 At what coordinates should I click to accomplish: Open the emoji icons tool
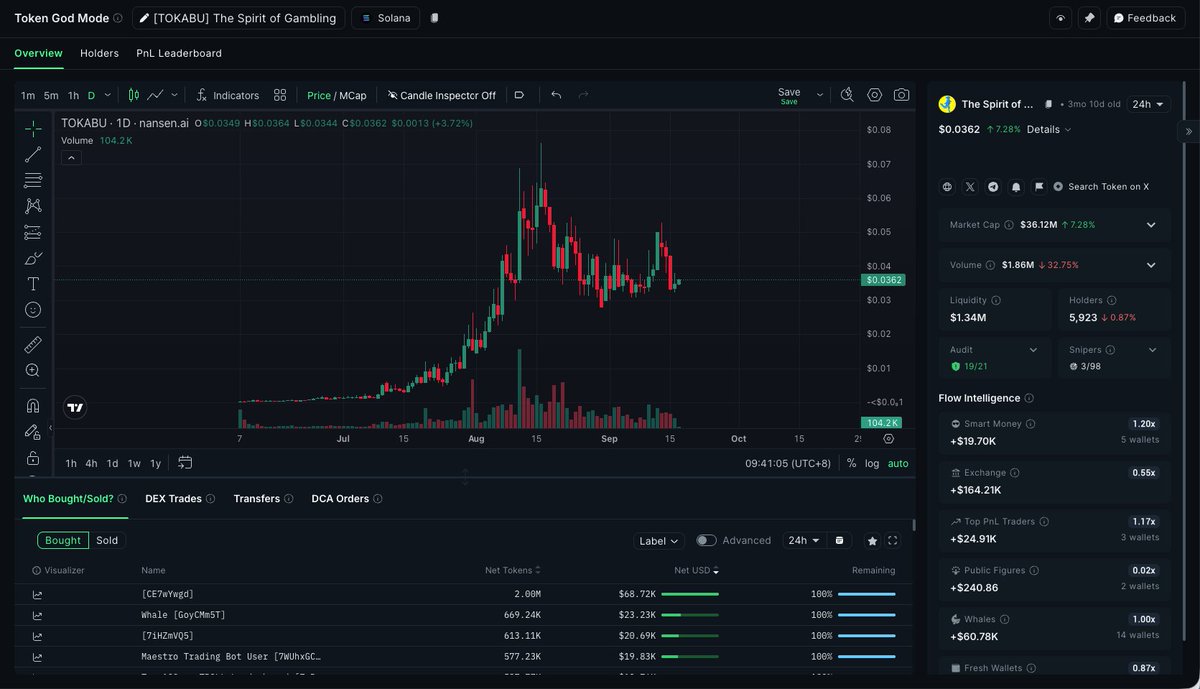click(x=33, y=310)
